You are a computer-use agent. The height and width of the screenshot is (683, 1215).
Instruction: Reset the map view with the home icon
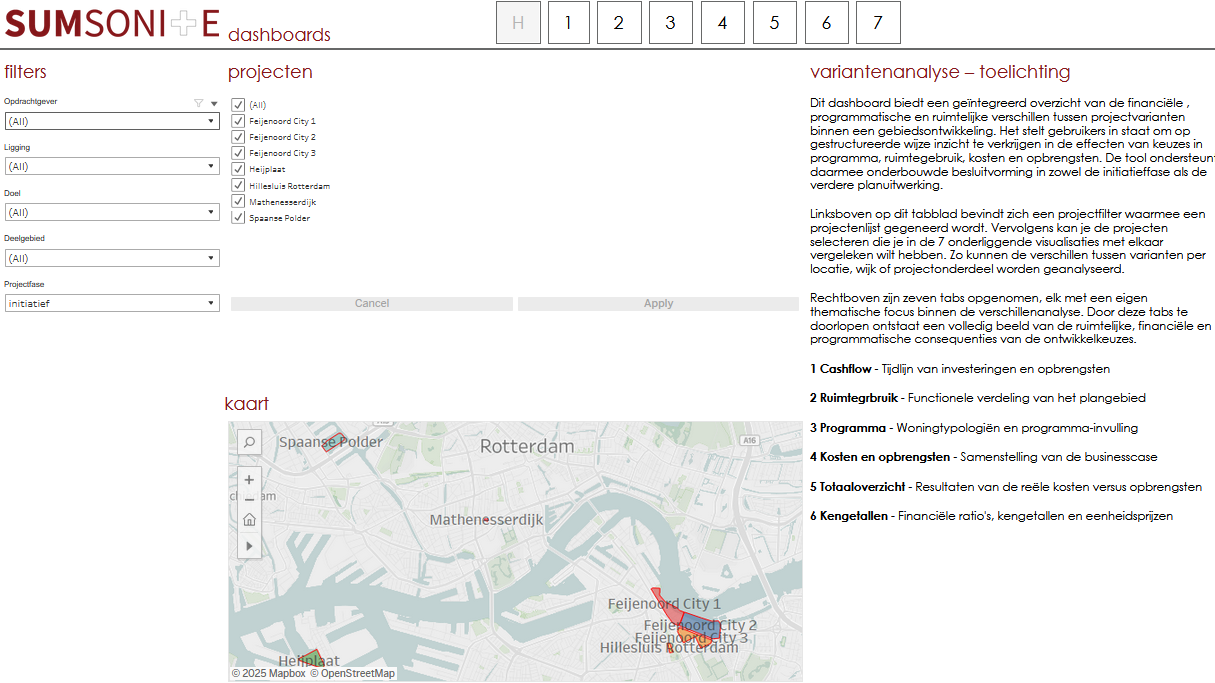point(249,519)
